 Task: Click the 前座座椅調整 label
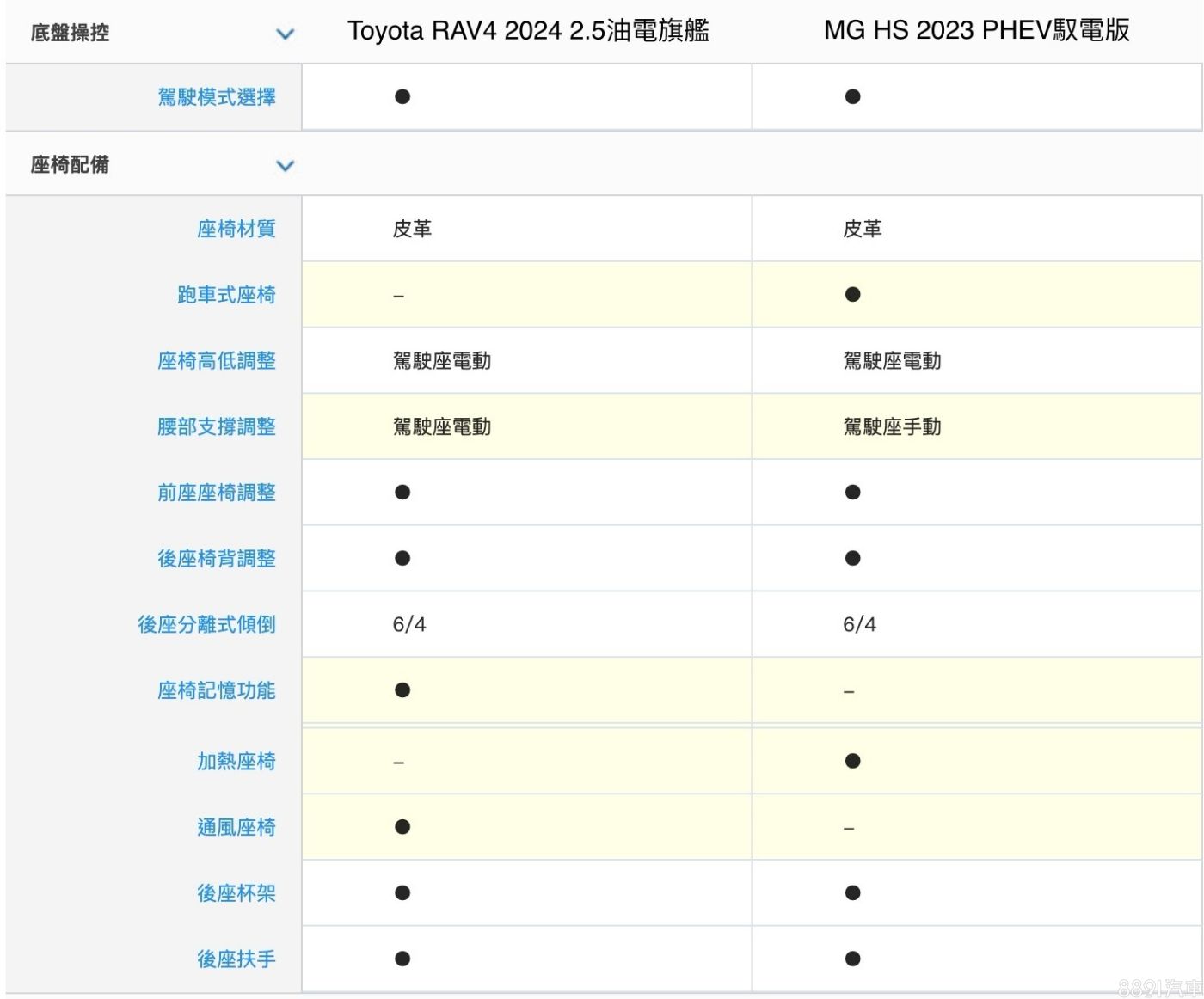(x=217, y=493)
